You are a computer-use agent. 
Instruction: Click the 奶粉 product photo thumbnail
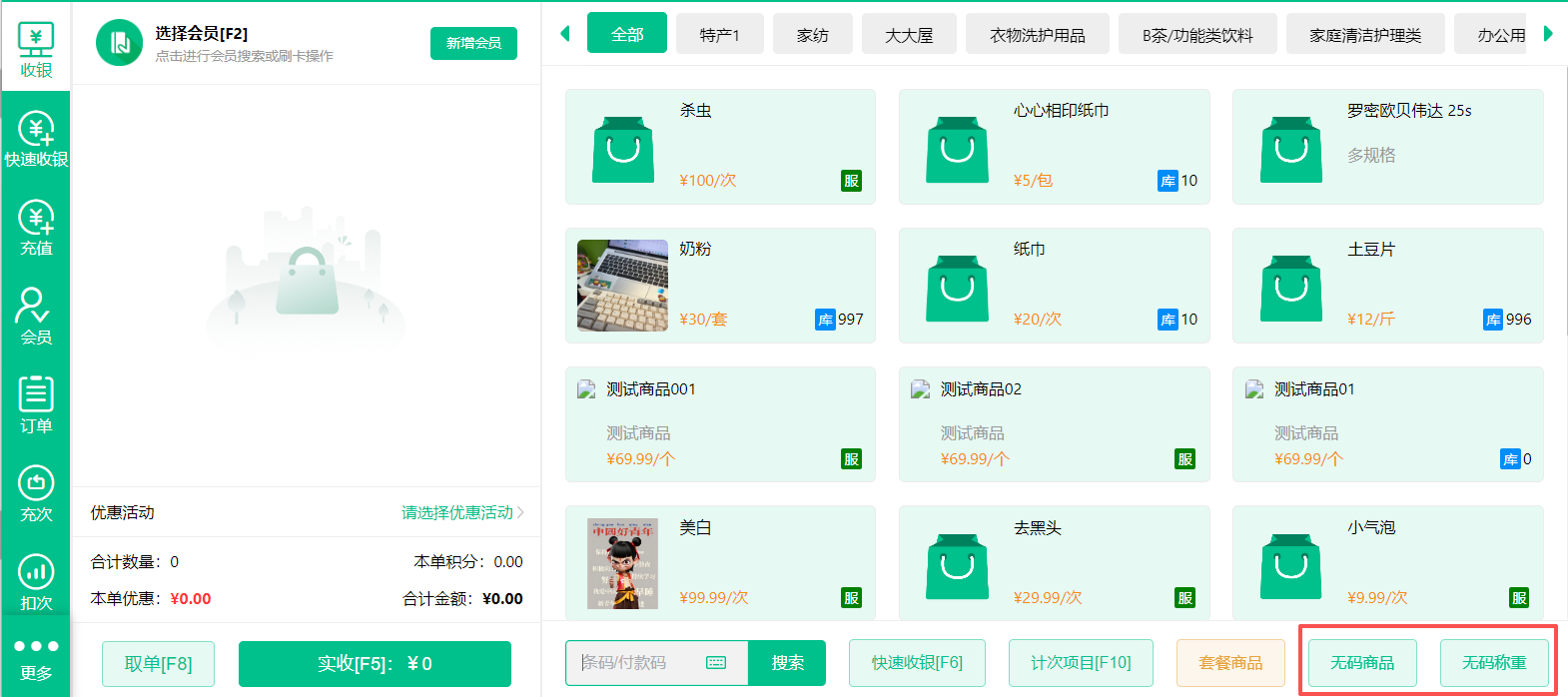[x=622, y=286]
